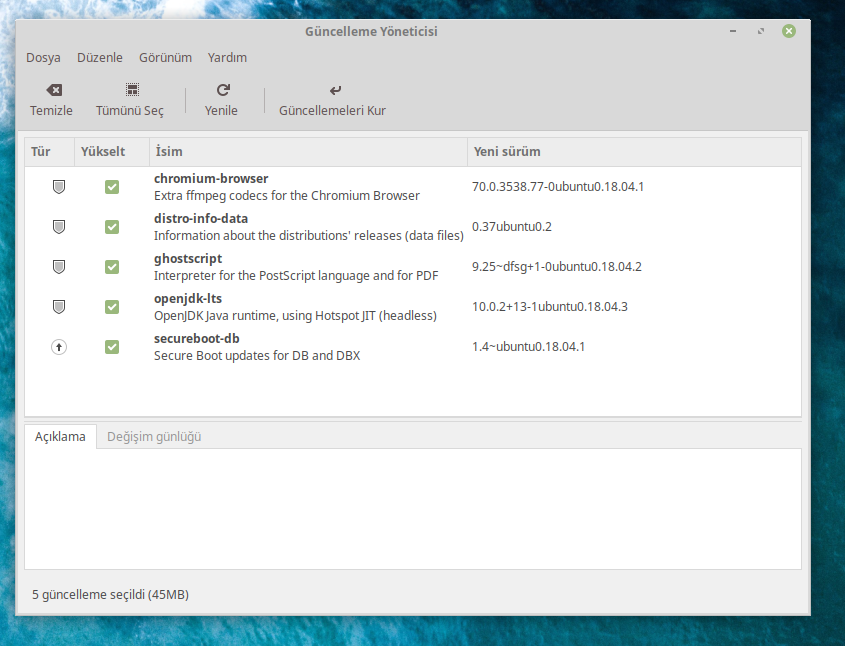The width and height of the screenshot is (845, 646).
Task: Click the 'Interpreter for the PostScript language' description
Action: point(296,275)
